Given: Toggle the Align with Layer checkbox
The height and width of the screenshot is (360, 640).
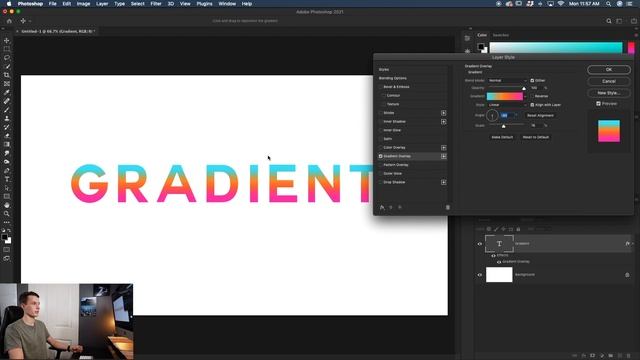Looking at the screenshot, I should click(x=532, y=105).
